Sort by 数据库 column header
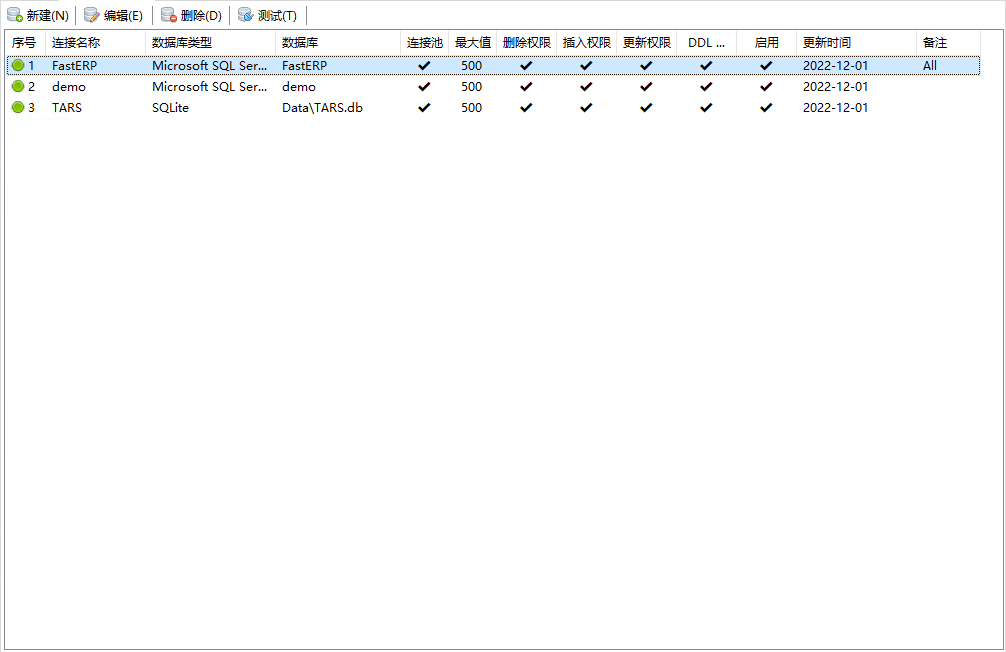1006x652 pixels. (x=338, y=43)
